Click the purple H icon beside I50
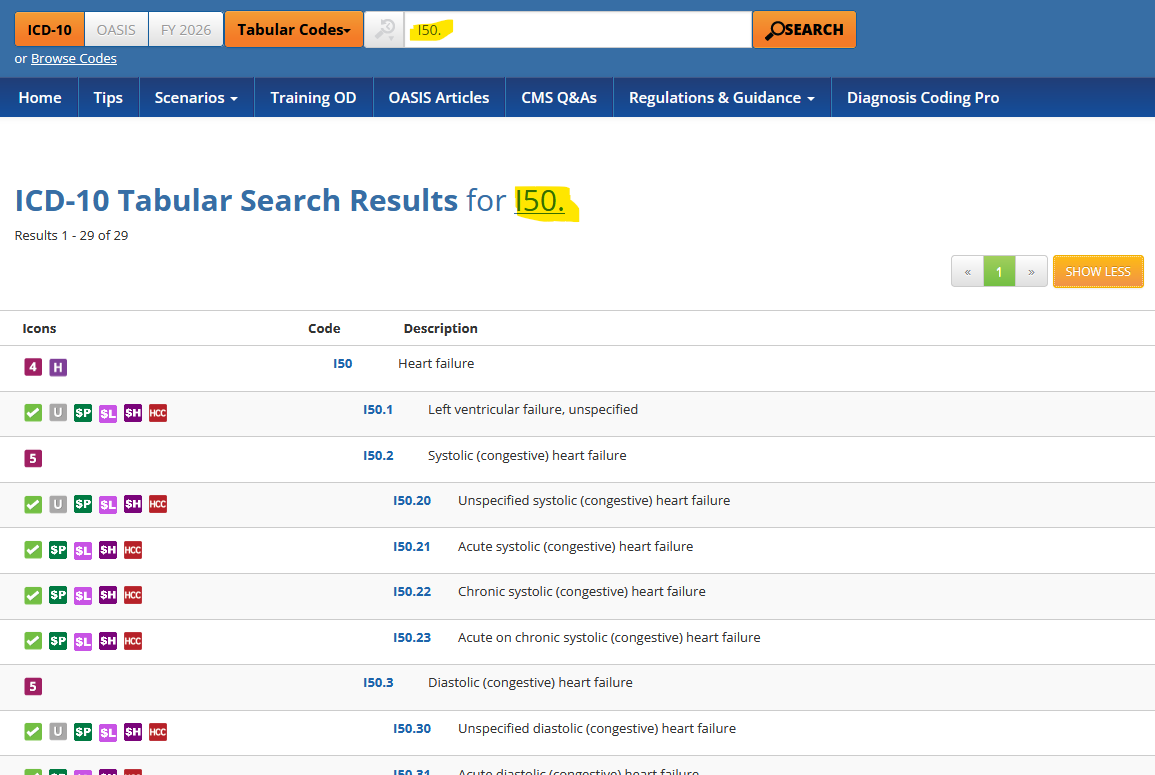Image resolution: width=1155 pixels, height=775 pixels. [x=58, y=367]
